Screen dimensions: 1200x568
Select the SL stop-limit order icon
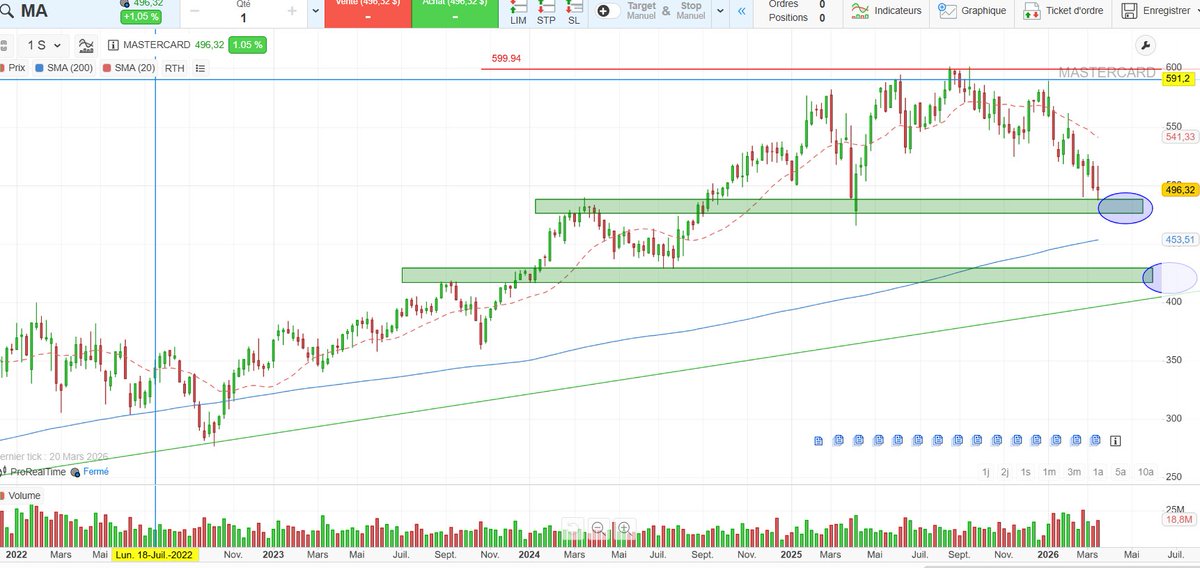pos(573,13)
